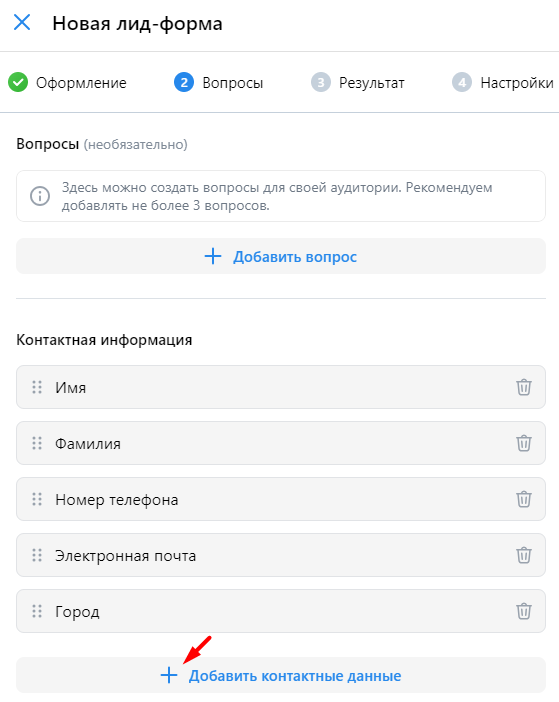Grab the drag handle of Имя field

[x=37, y=387]
